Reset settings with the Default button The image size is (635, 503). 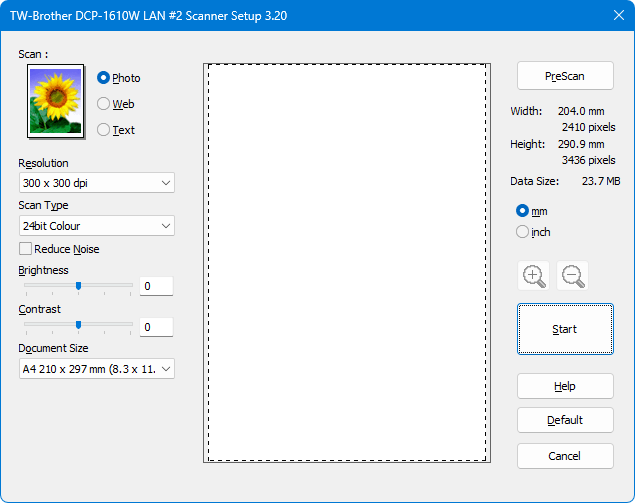(x=565, y=420)
